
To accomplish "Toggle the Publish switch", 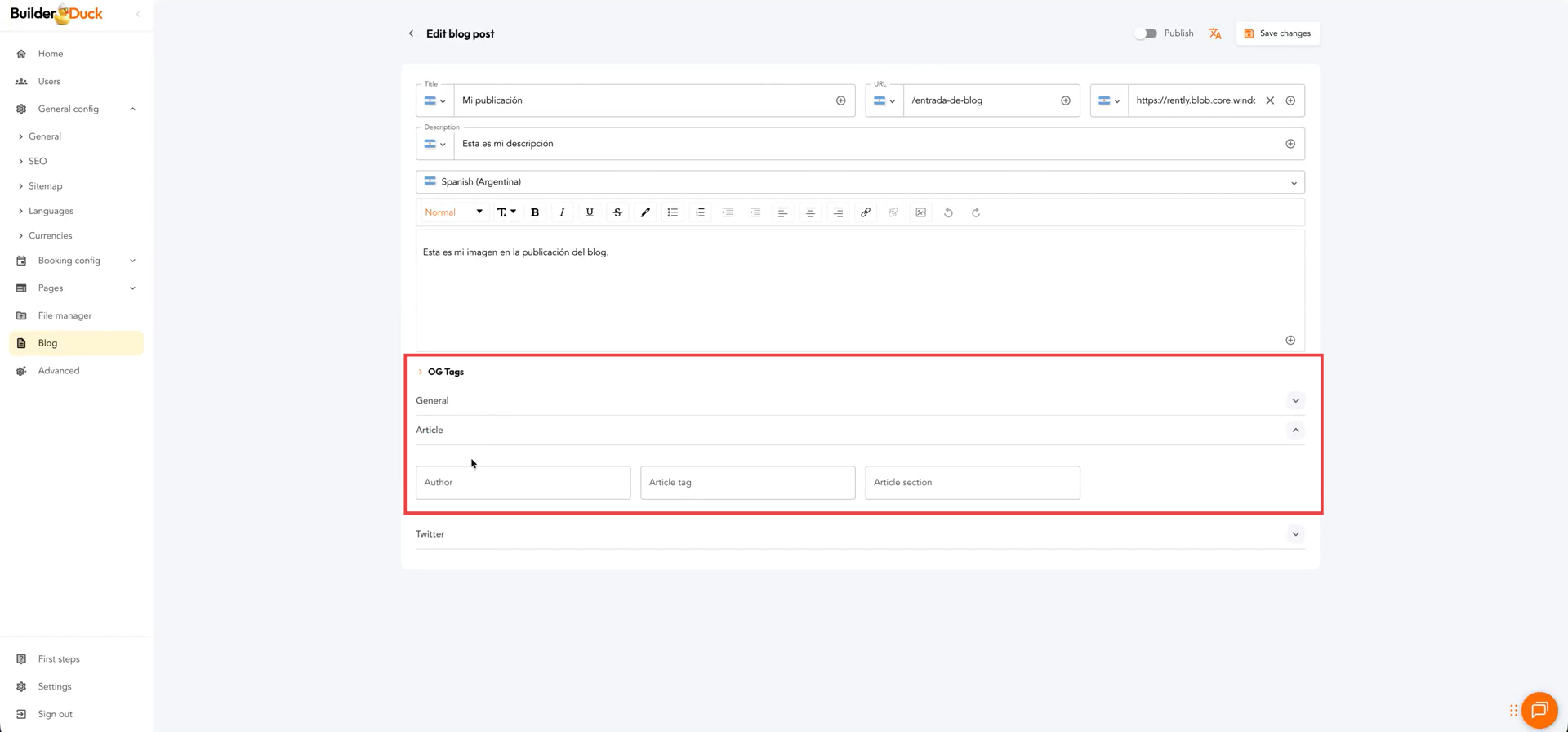I will 1146,33.
